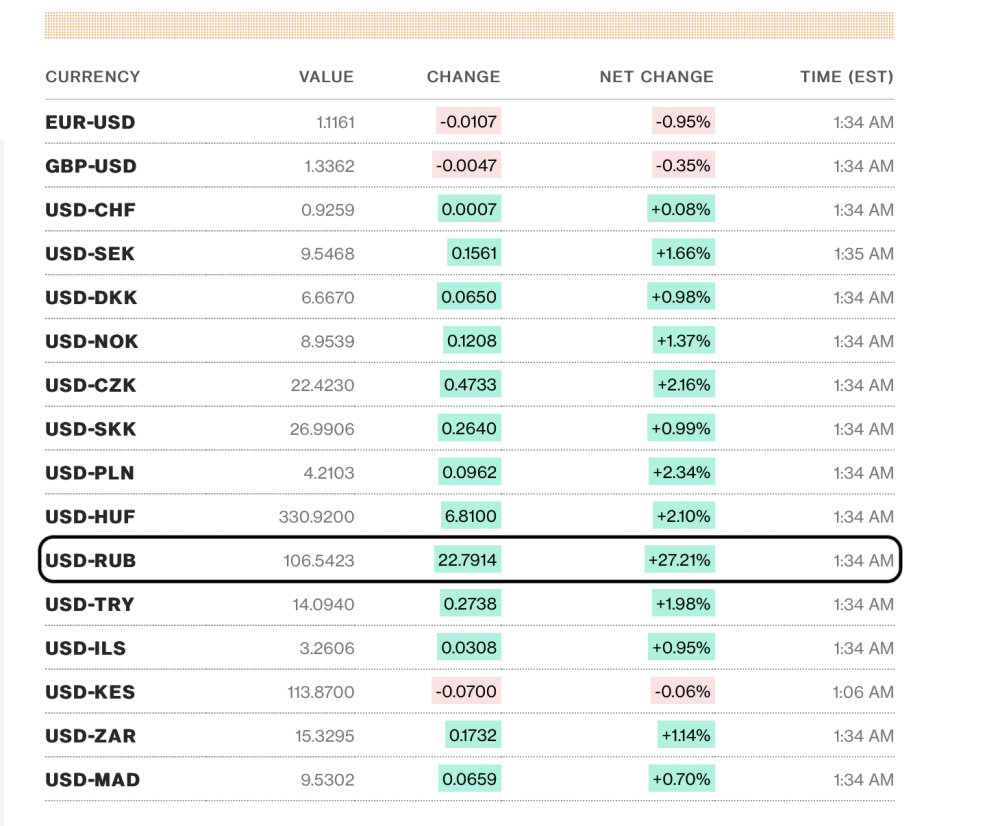Image resolution: width=1000 pixels, height=826 pixels.
Task: Click the highlighted USD-RUB pair
Action: point(91,561)
